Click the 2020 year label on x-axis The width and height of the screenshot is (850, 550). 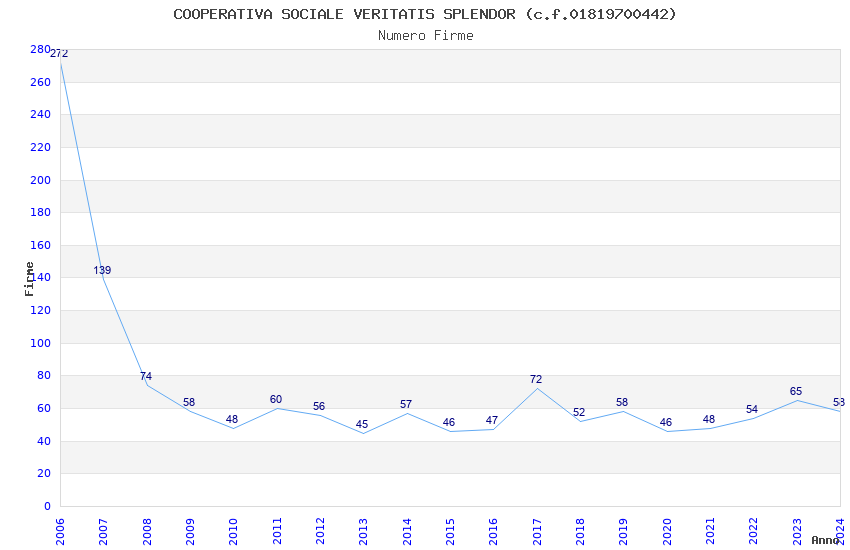pyautogui.click(x=667, y=530)
